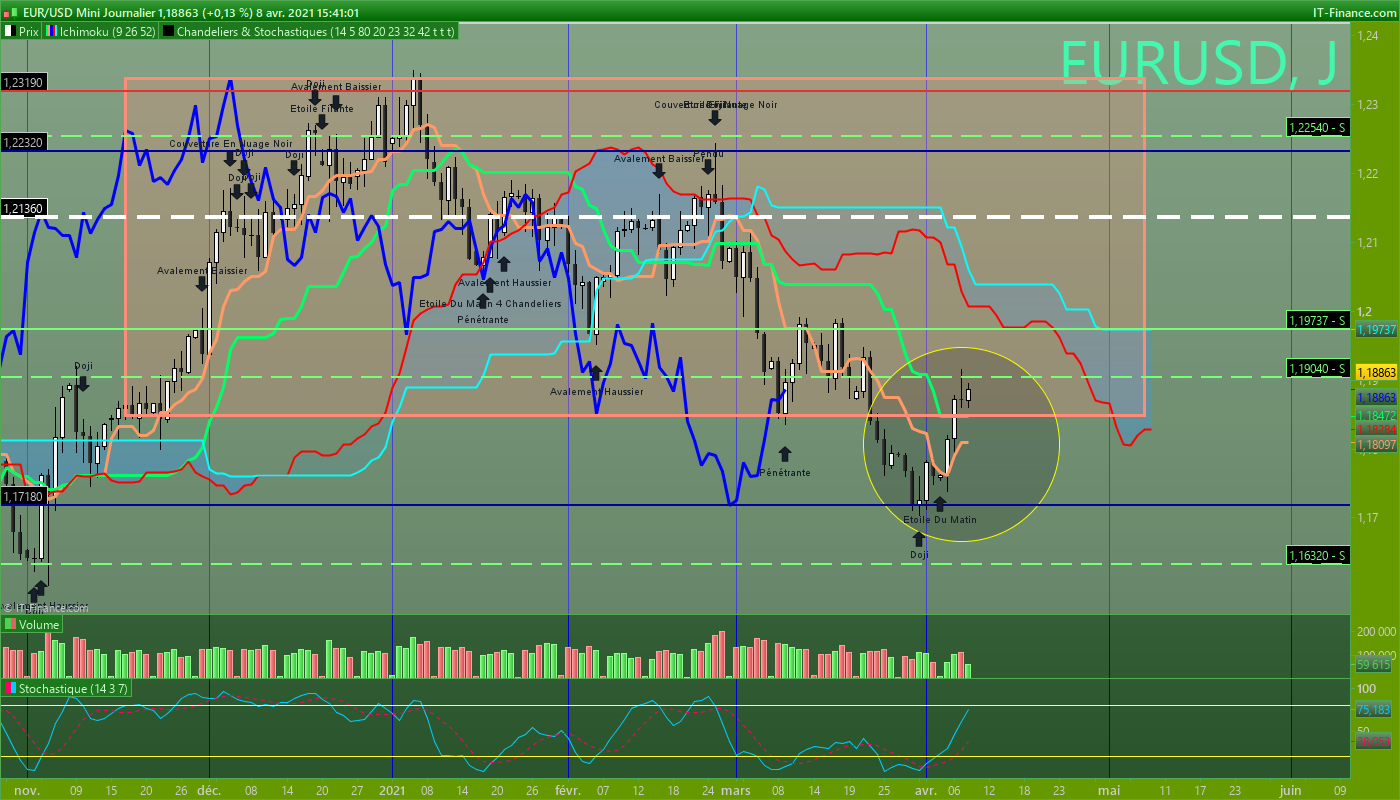Viewport: 1400px width, 800px height.
Task: Click the Etoile Filante pattern label
Action: (321, 109)
